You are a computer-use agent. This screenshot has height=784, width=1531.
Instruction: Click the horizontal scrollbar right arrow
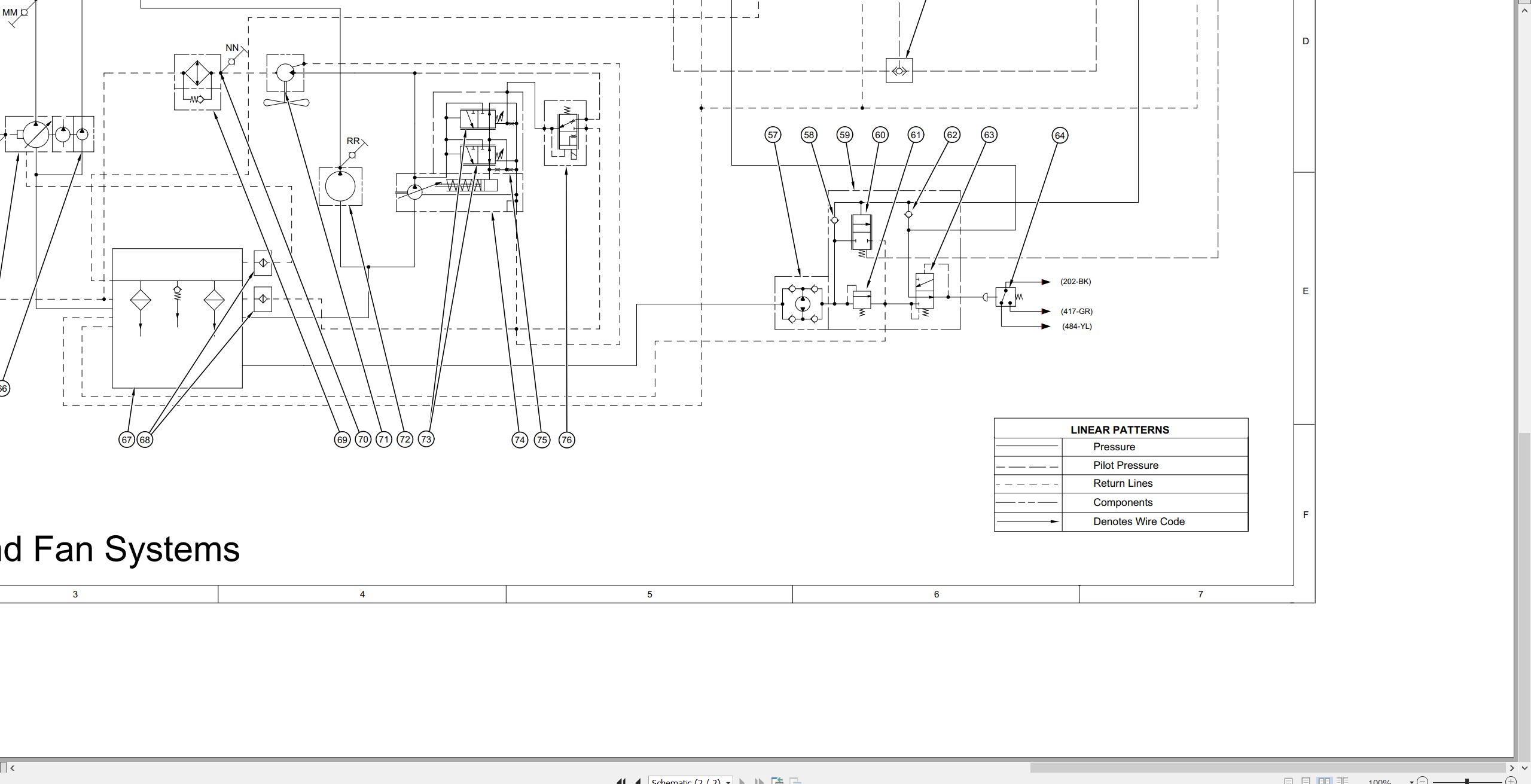tap(1512, 767)
